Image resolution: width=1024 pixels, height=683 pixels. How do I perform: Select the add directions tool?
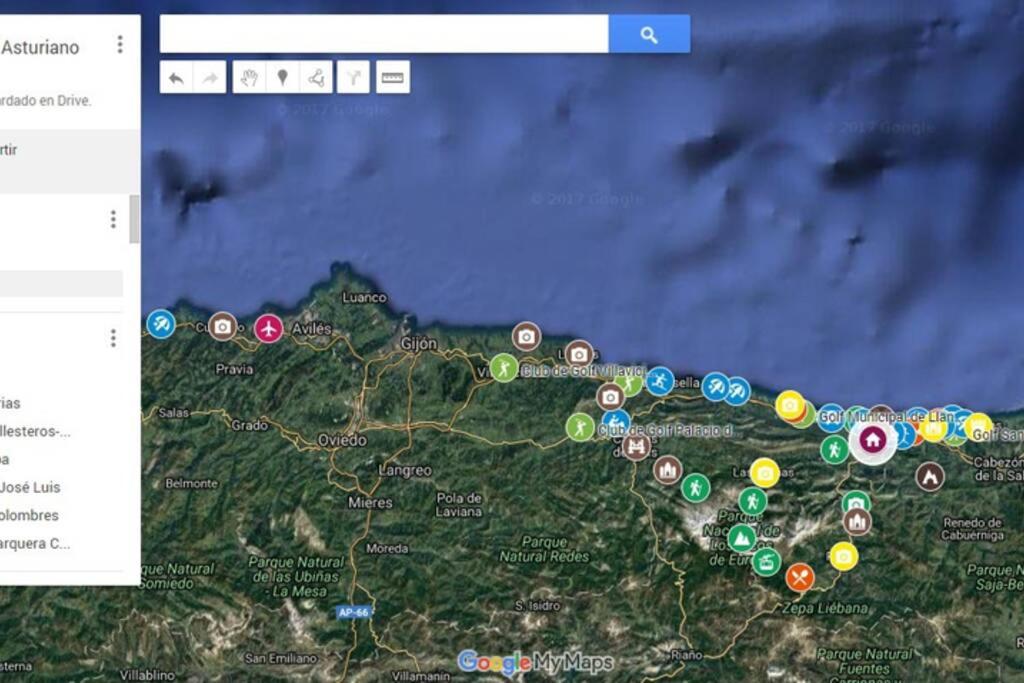point(353,78)
